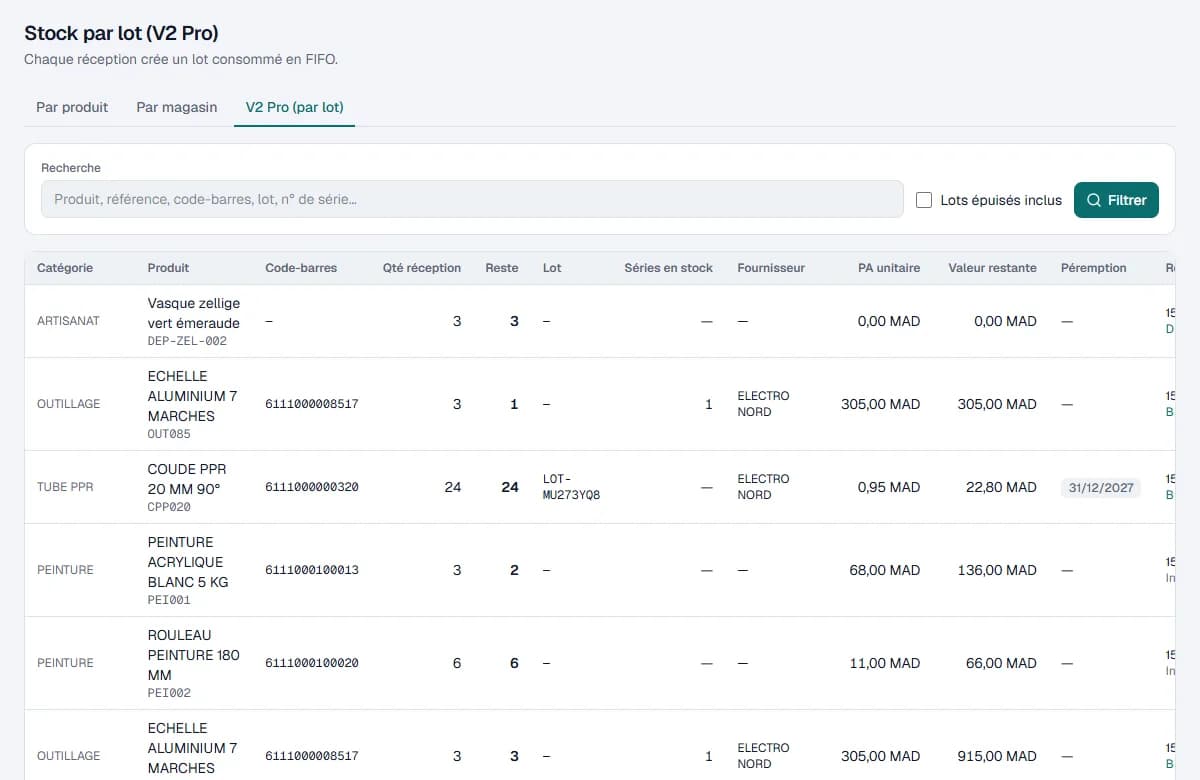Select the V2 Pro (par lot) tab
The height and width of the screenshot is (780, 1200).
click(295, 107)
